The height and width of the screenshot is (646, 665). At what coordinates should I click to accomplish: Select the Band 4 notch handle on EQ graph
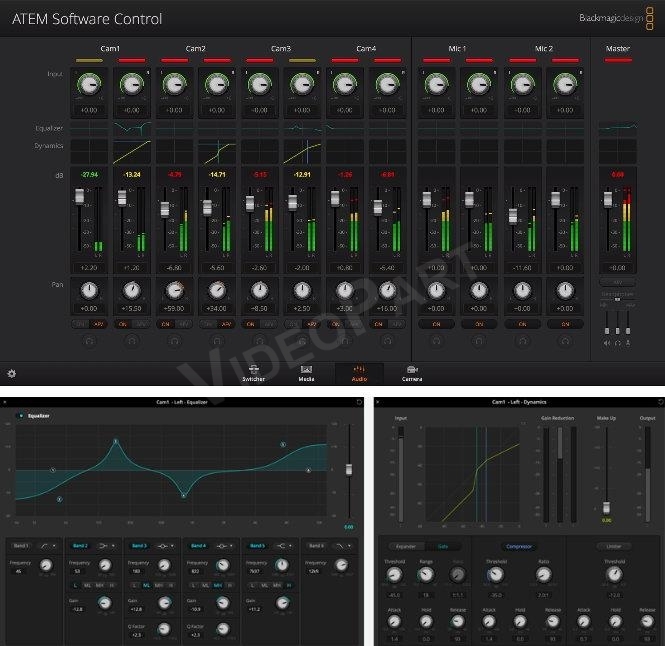[x=184, y=495]
